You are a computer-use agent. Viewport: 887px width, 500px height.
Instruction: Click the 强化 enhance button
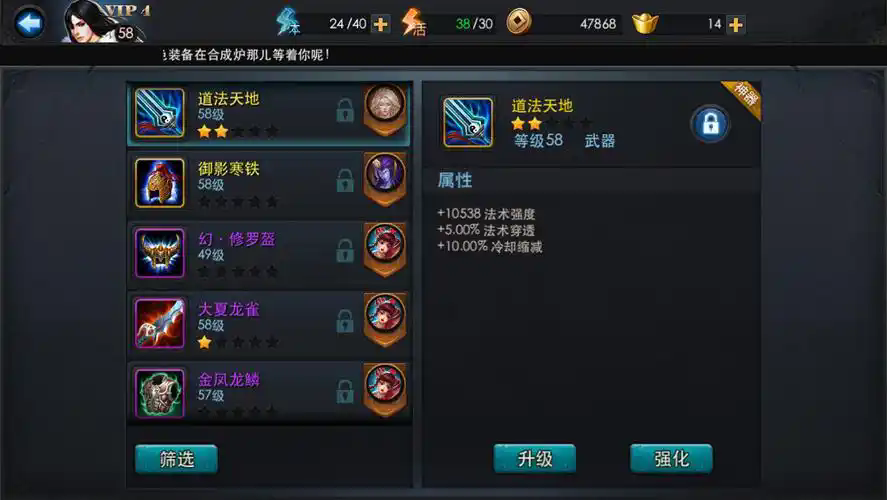(671, 459)
